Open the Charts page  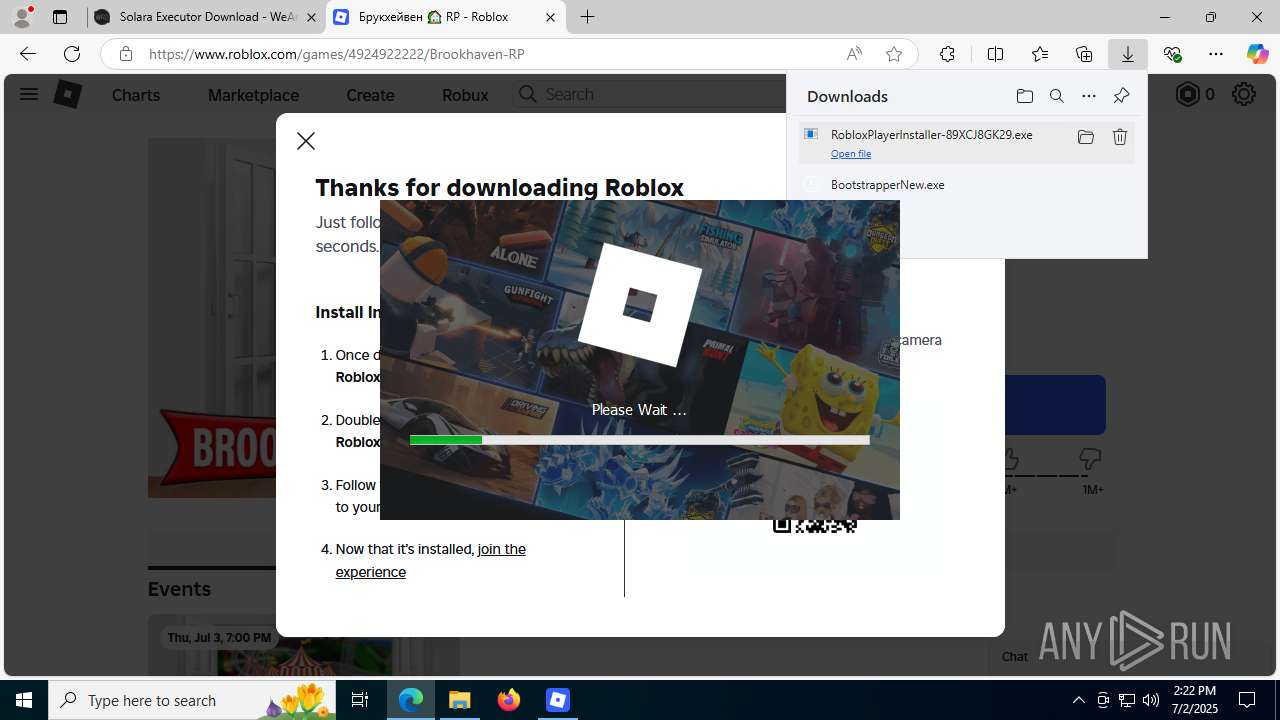tap(136, 95)
